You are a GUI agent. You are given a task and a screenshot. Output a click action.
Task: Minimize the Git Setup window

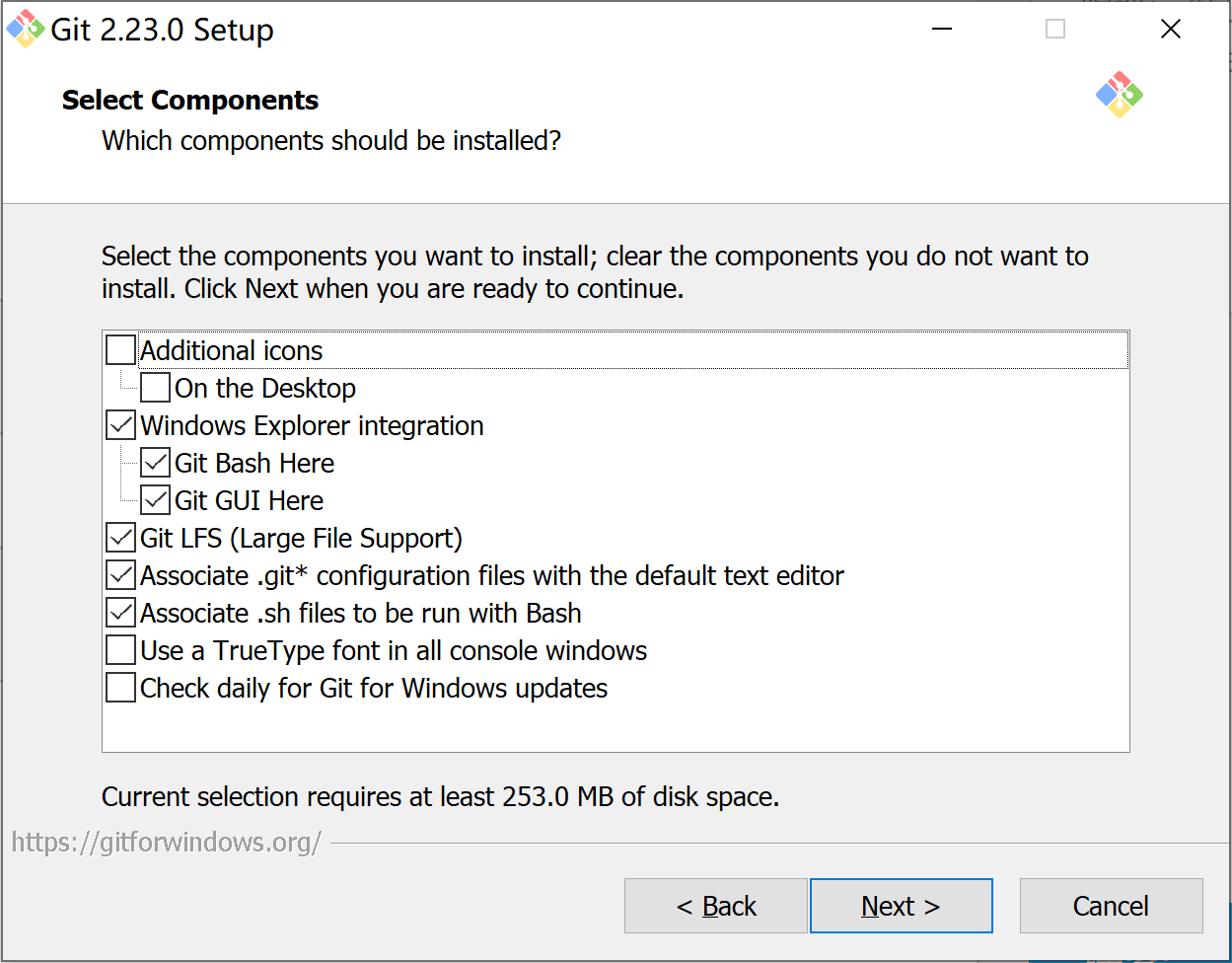pos(942,30)
